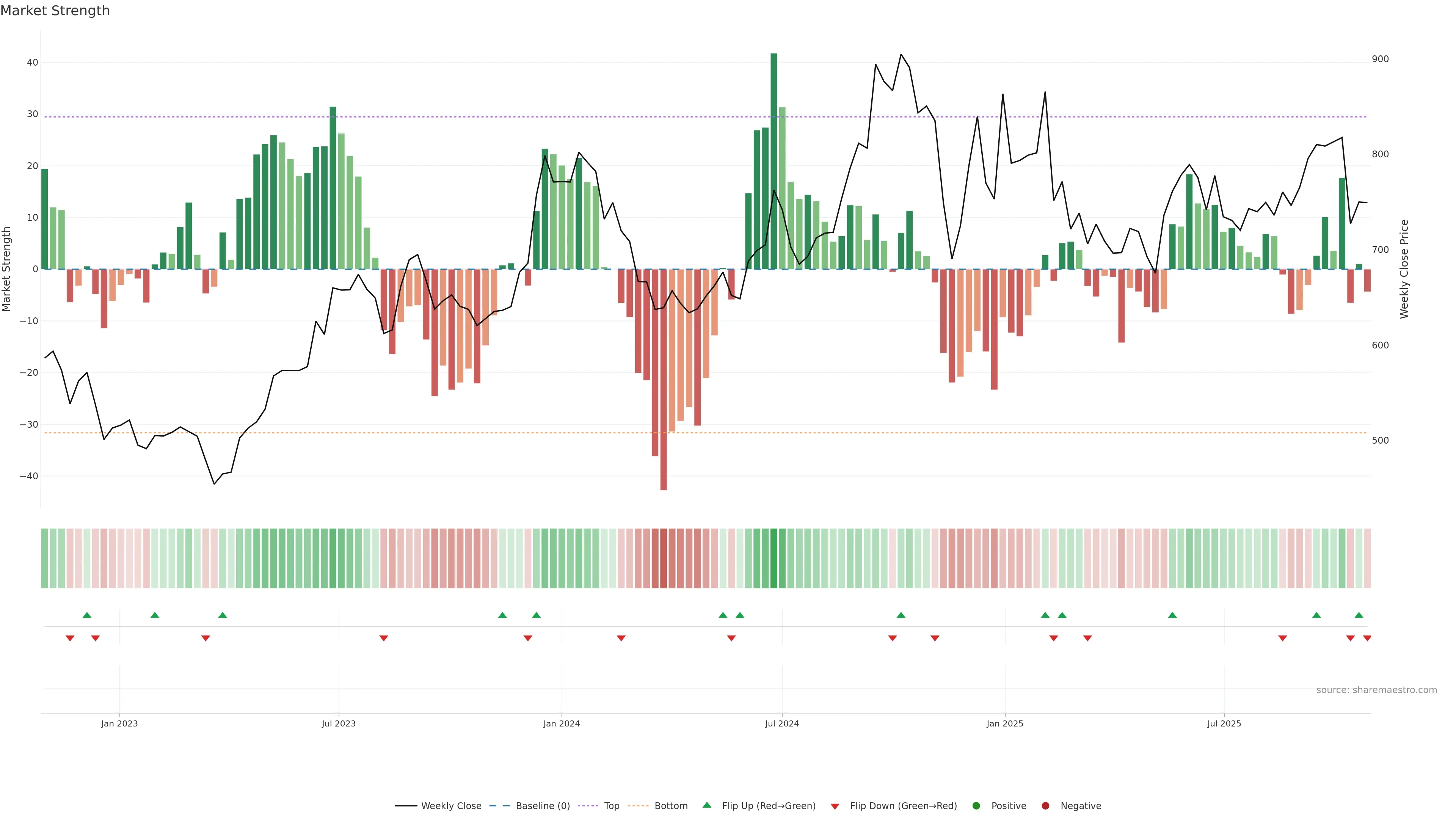The height and width of the screenshot is (819, 1456).
Task: Click the Jul 2025 x-axis label
Action: pos(1224,723)
